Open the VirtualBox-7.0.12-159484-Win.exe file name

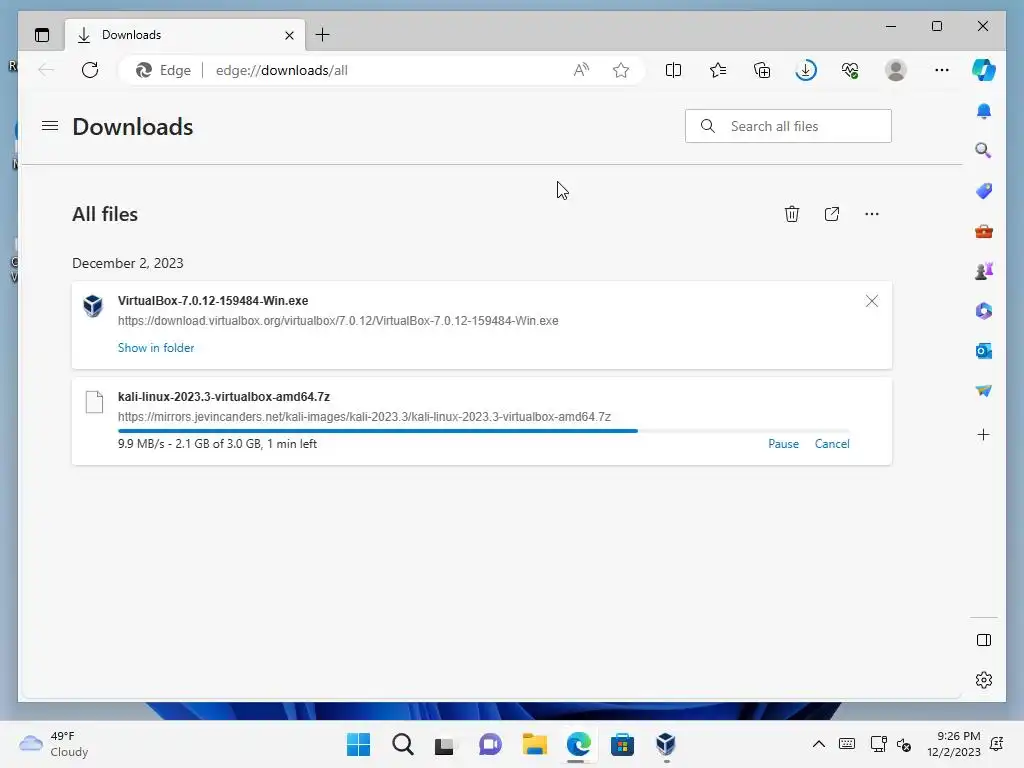point(213,301)
